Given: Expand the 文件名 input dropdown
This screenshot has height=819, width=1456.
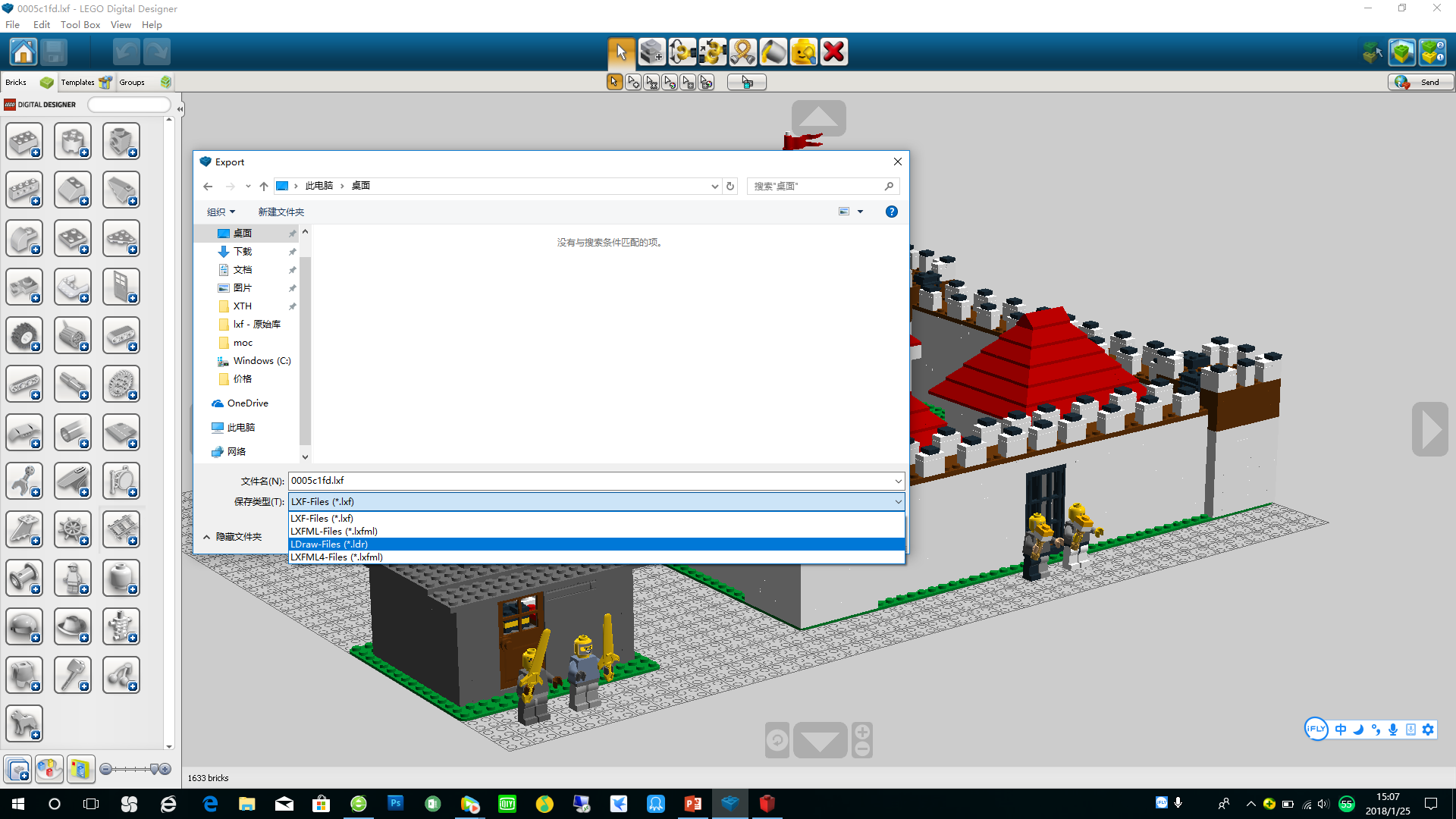Looking at the screenshot, I should [898, 480].
